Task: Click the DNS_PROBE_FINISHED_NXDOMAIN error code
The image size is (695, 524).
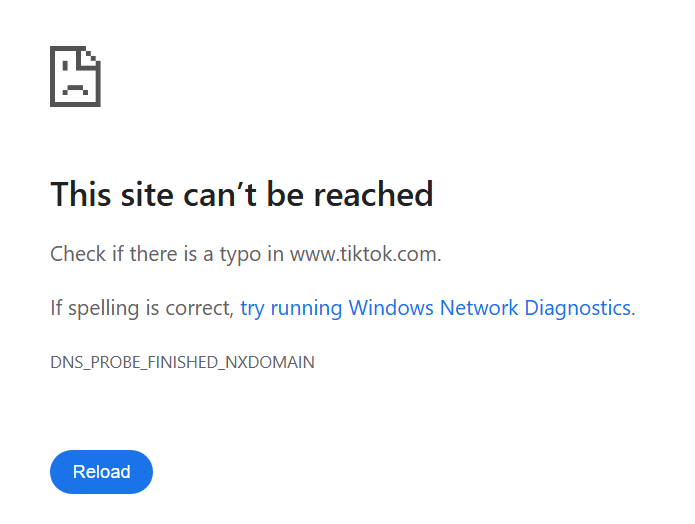Action: [x=182, y=363]
